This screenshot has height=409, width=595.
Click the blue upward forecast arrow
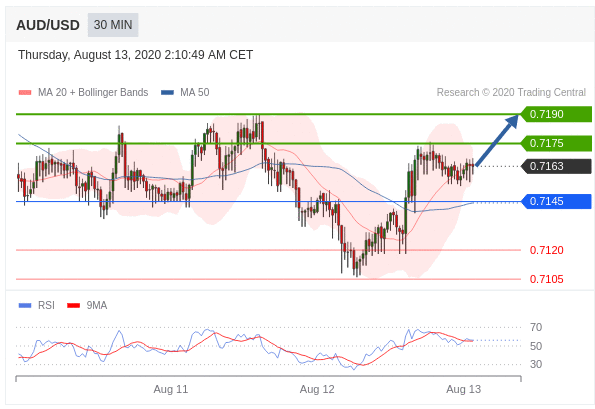(x=497, y=140)
